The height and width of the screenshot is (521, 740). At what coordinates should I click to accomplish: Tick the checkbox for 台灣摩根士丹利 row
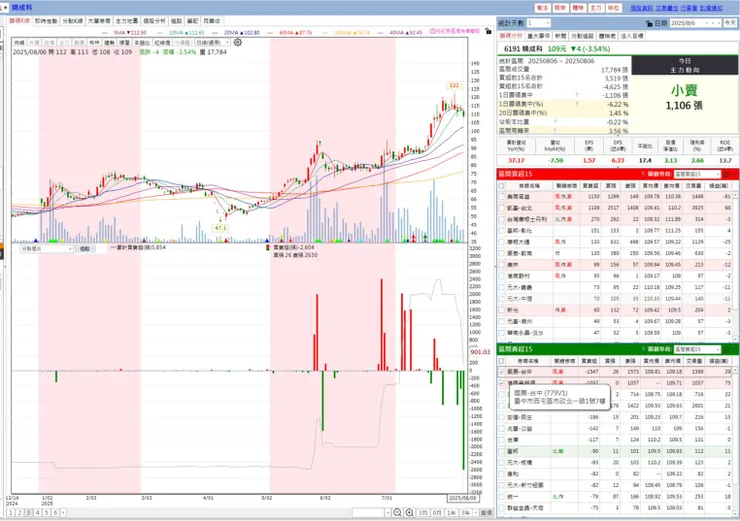click(502, 219)
